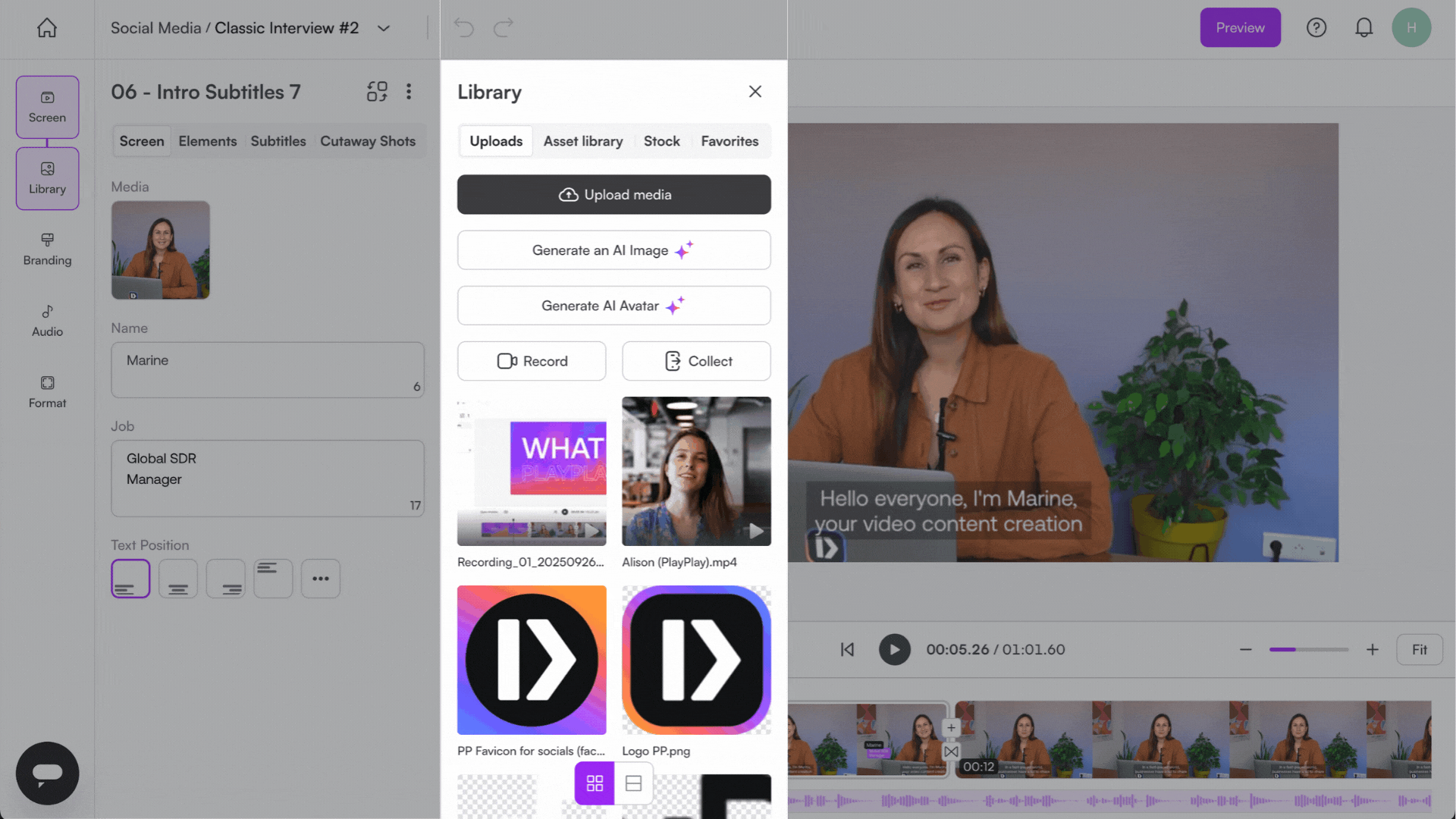Select bottom-left text position option
This screenshot has width=1456, height=819.
[x=130, y=579]
